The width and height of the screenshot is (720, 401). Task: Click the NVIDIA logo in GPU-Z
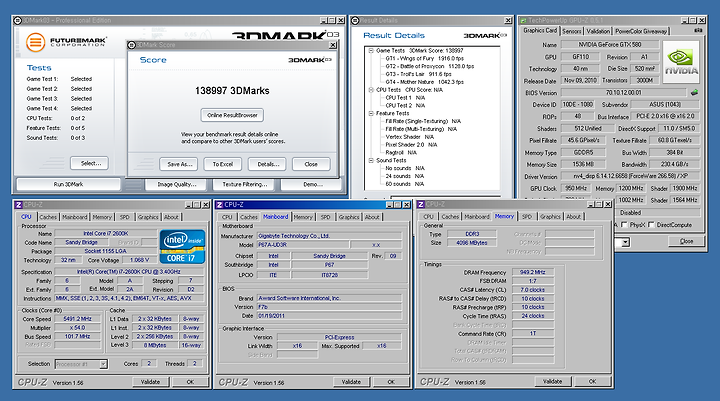[x=681, y=62]
